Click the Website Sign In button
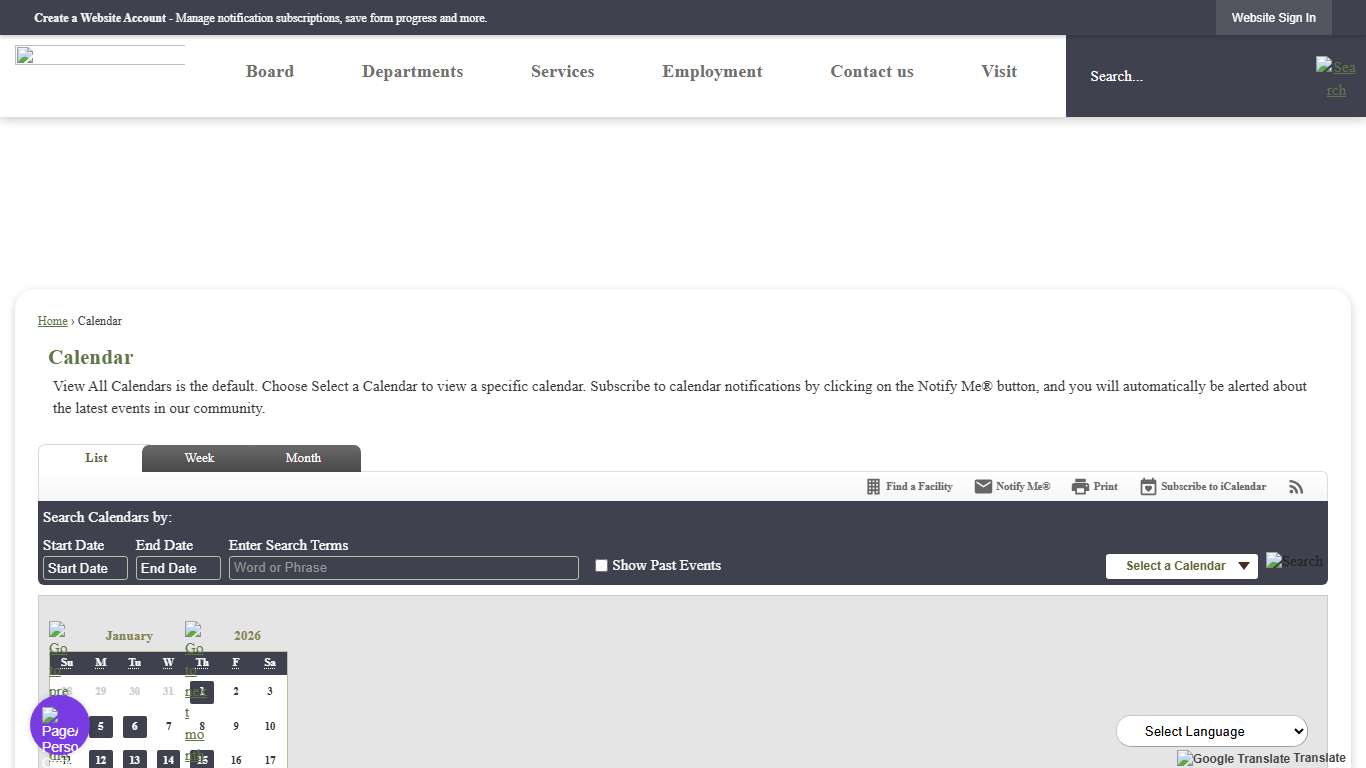The image size is (1366, 768). click(1273, 18)
